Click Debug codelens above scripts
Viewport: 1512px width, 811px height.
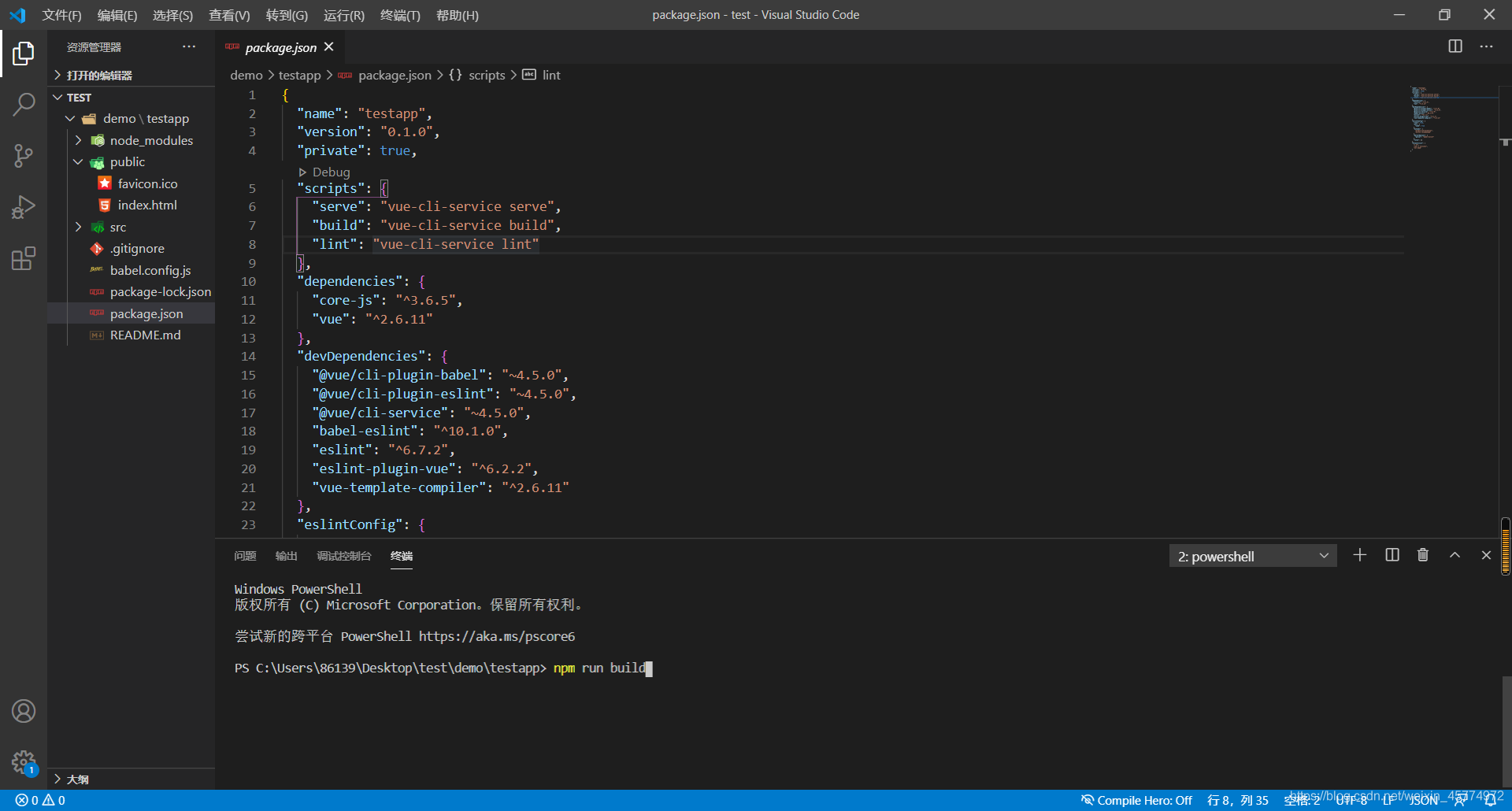coord(324,172)
